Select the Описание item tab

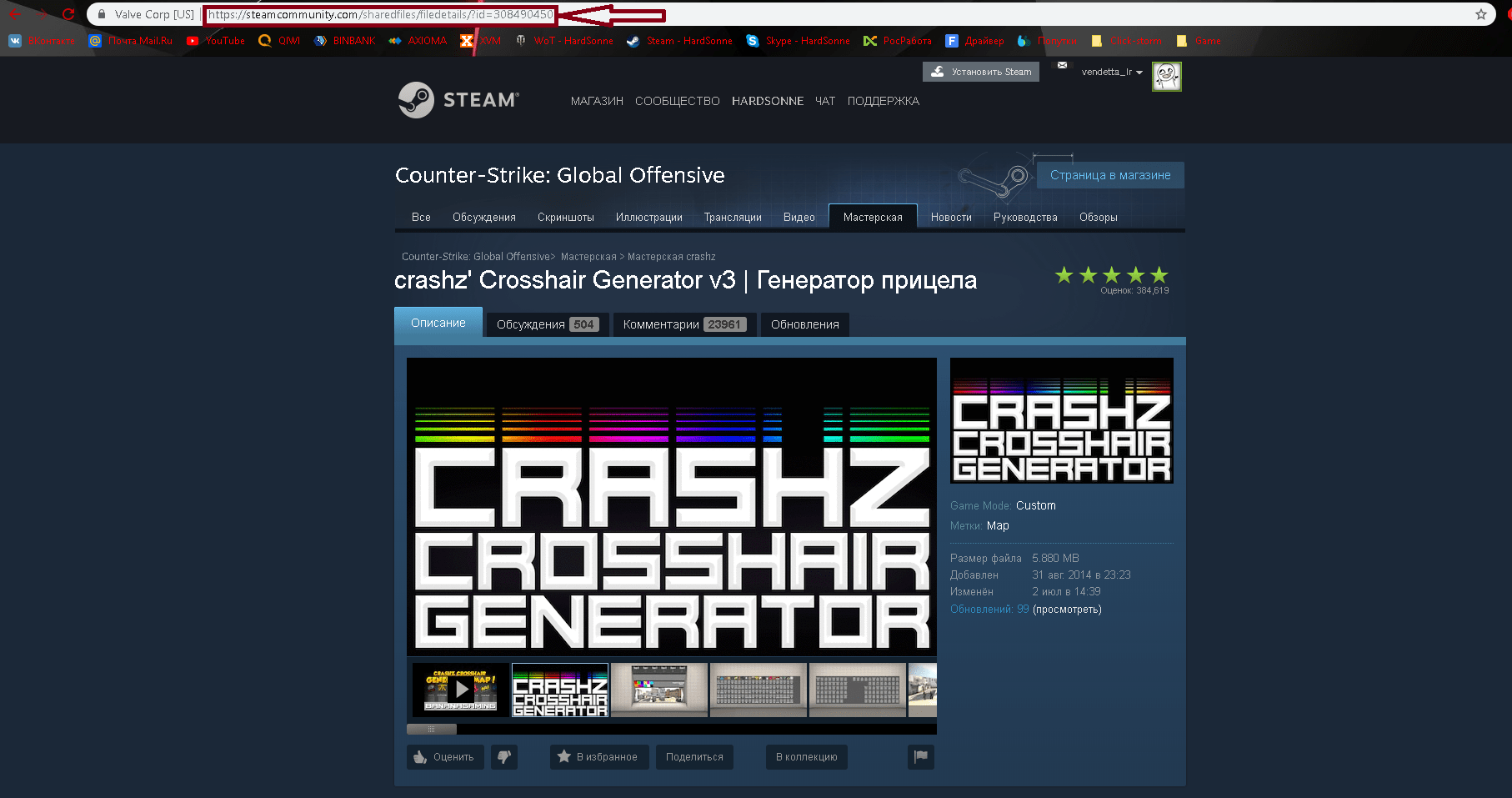tap(438, 323)
